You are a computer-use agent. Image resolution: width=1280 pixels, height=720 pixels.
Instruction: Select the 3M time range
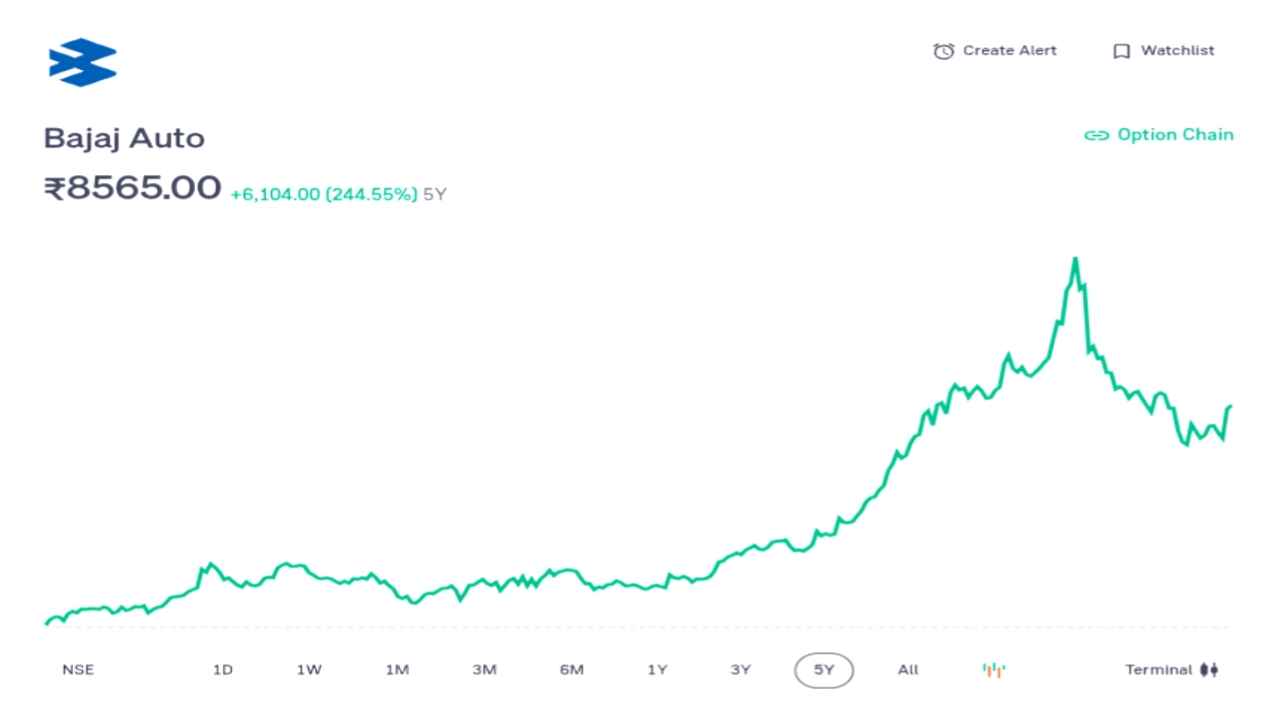484,670
